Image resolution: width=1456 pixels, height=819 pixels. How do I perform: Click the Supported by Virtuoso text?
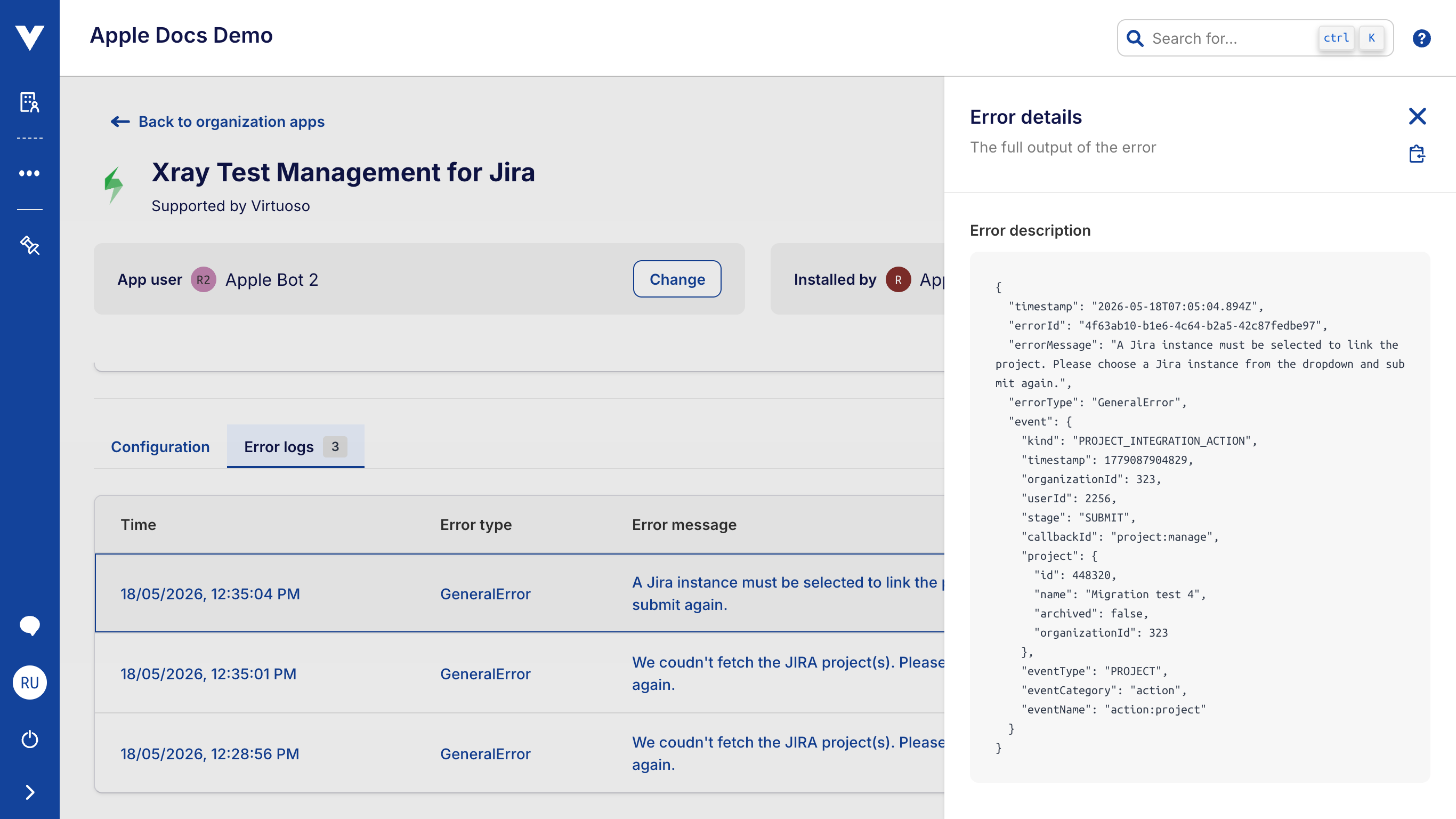pyautogui.click(x=231, y=206)
